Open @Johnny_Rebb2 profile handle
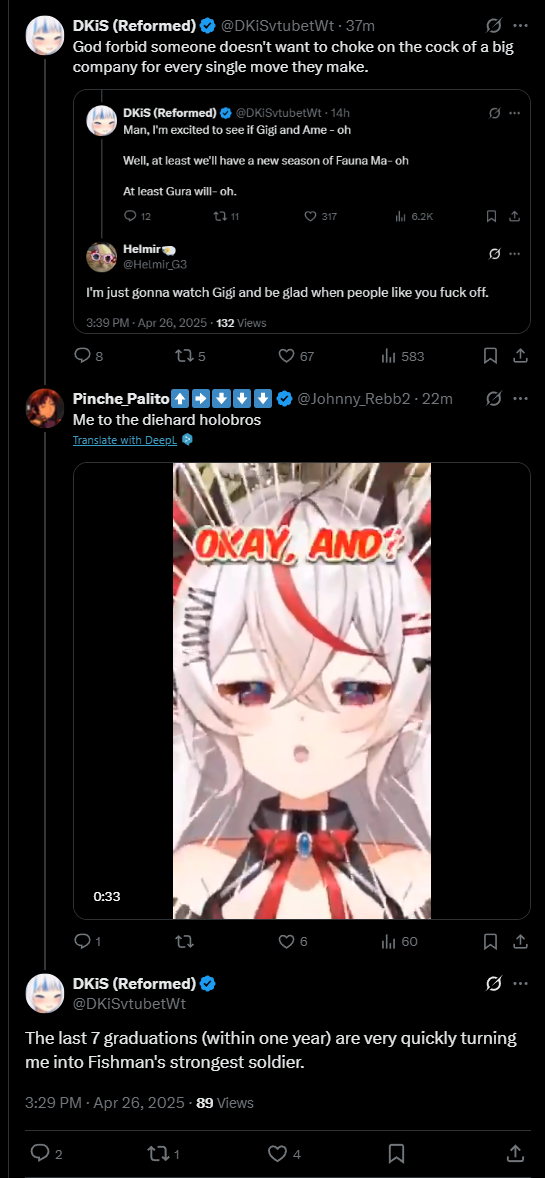This screenshot has width=545, height=1178. coord(354,399)
